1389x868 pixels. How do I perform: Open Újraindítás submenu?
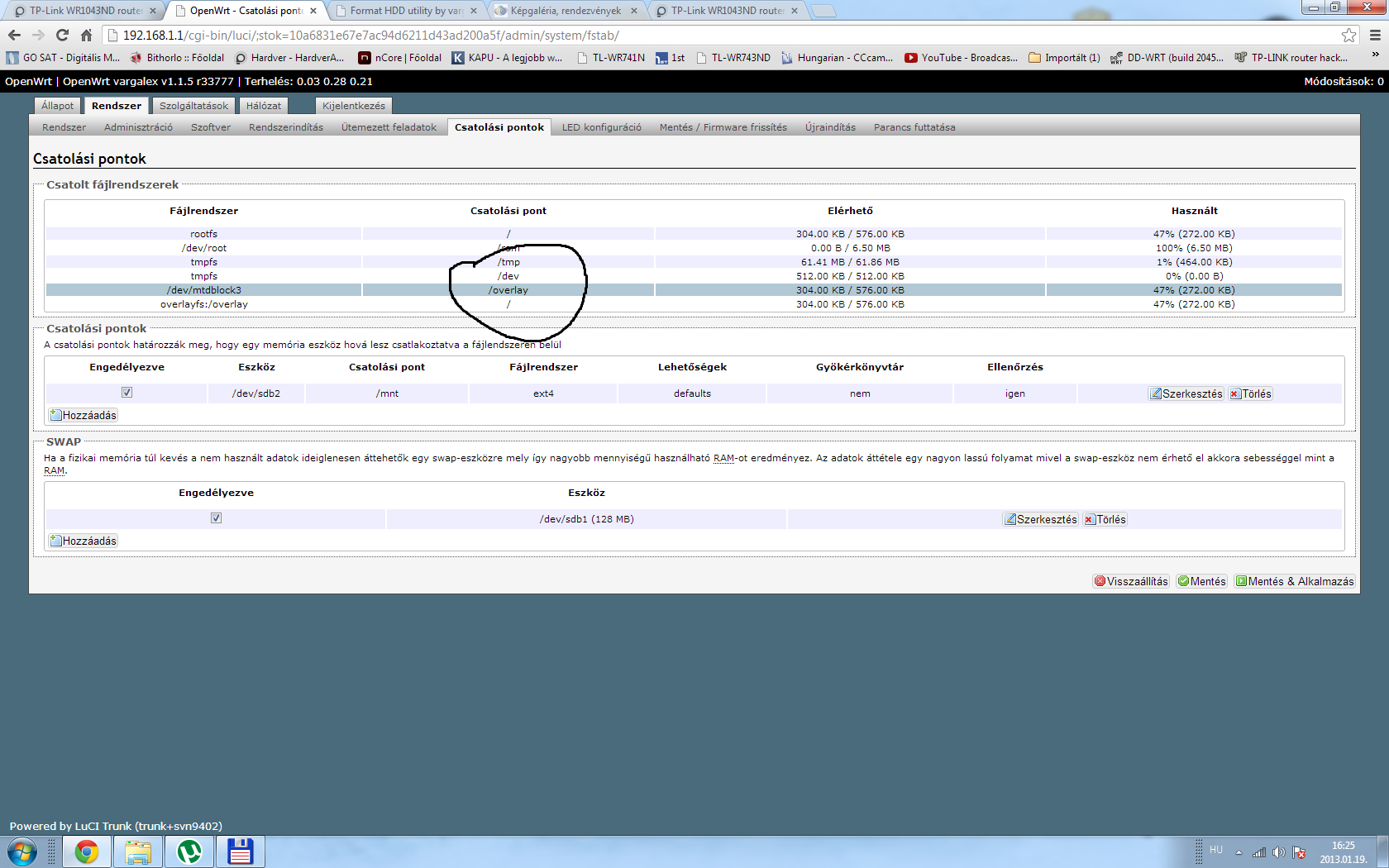[x=830, y=127]
